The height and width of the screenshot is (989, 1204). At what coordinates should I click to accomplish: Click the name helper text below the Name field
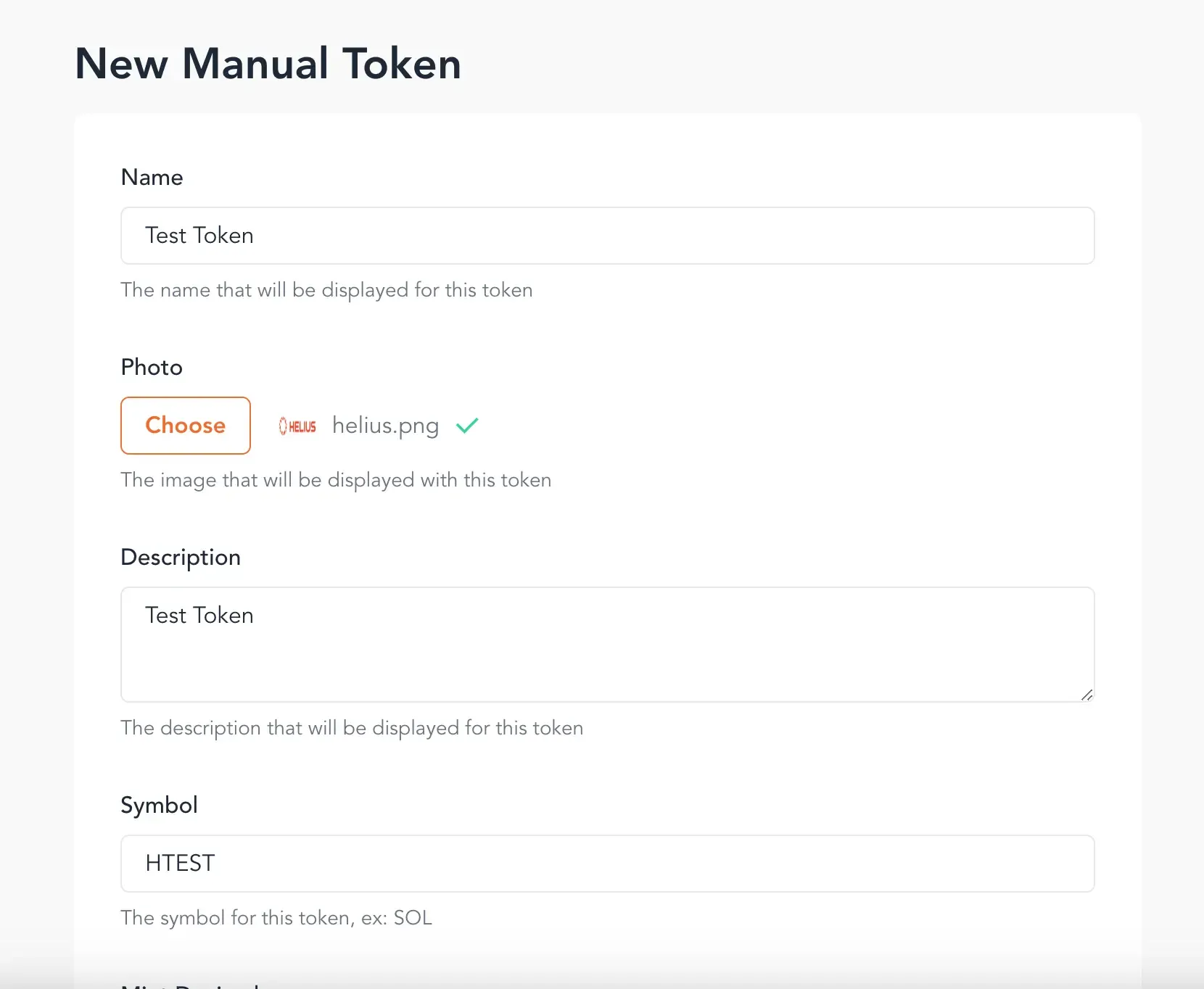326,290
